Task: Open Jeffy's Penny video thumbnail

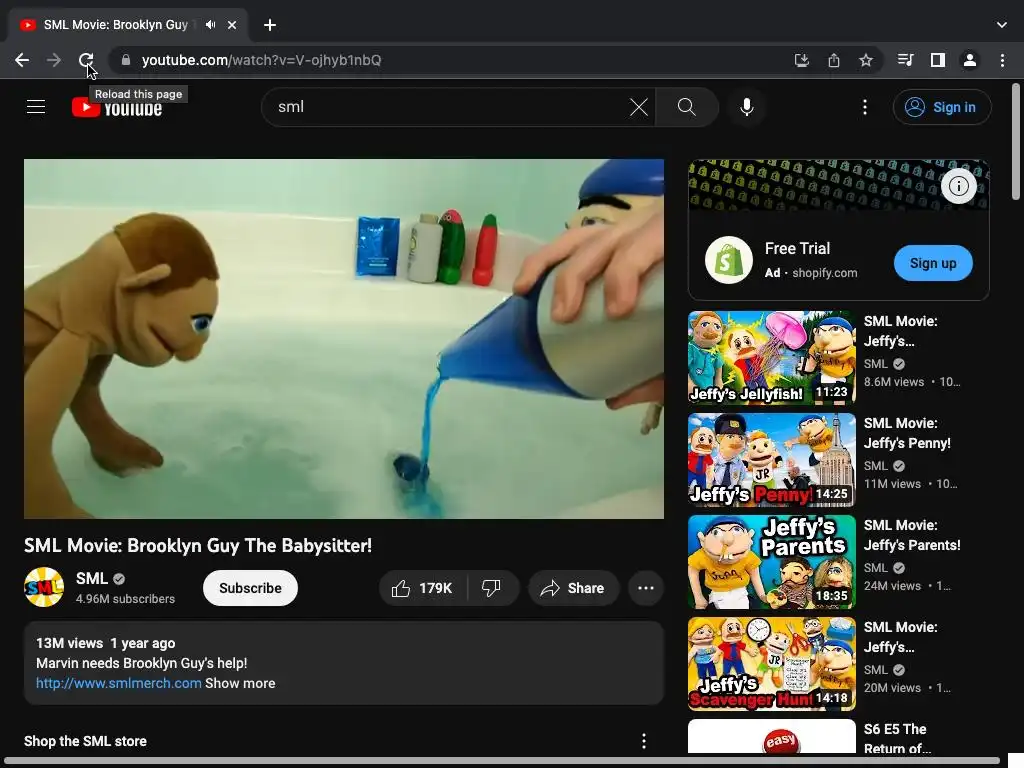Action: tap(771, 460)
